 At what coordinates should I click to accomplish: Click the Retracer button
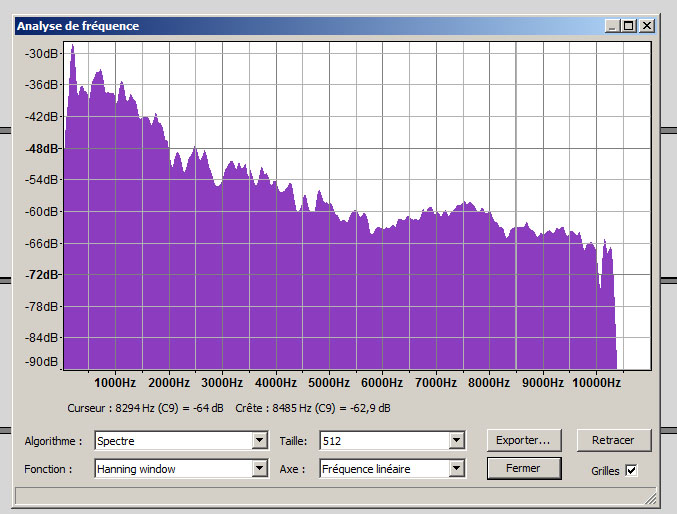614,440
